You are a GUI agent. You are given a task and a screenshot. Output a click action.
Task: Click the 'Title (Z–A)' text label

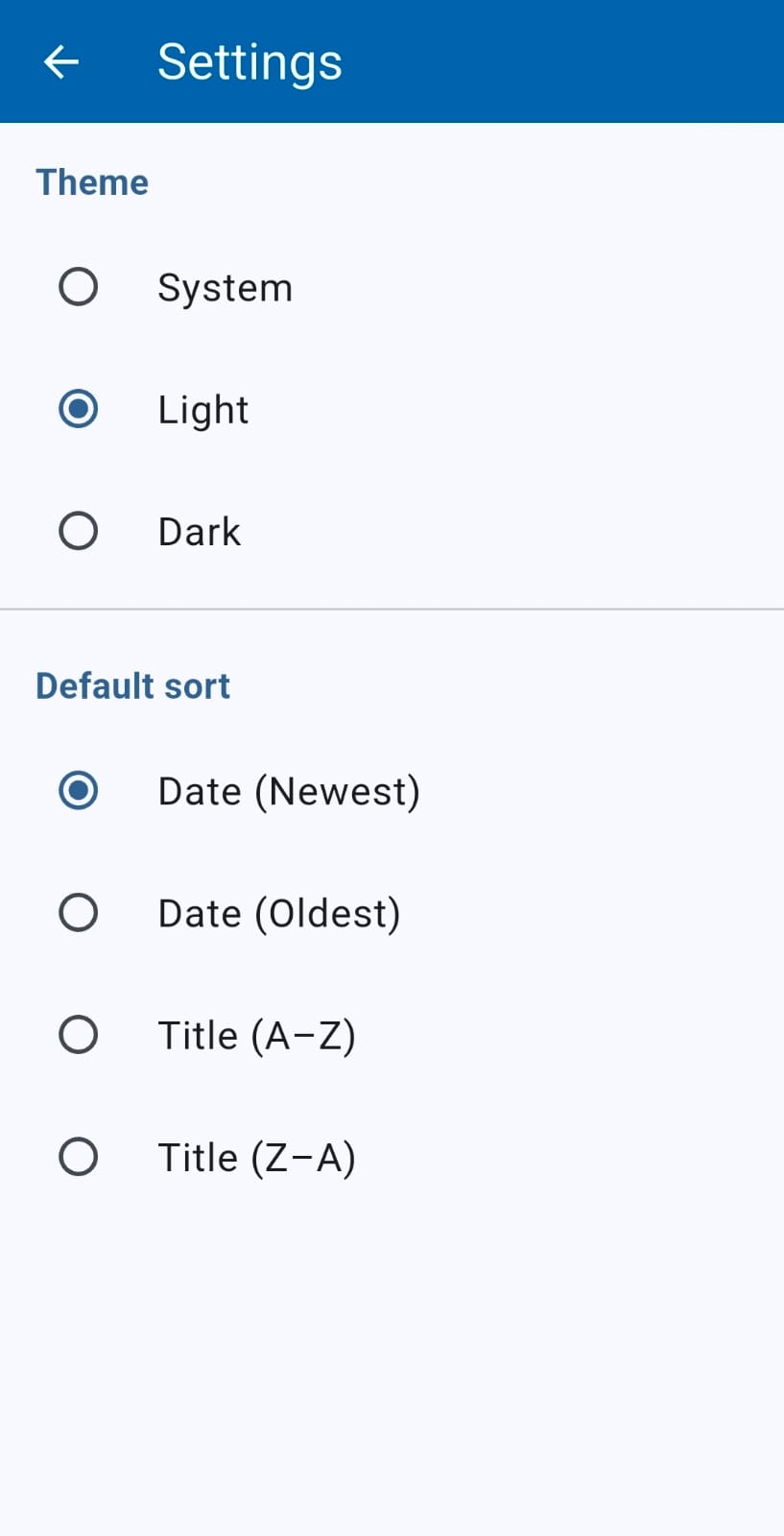256,1158
